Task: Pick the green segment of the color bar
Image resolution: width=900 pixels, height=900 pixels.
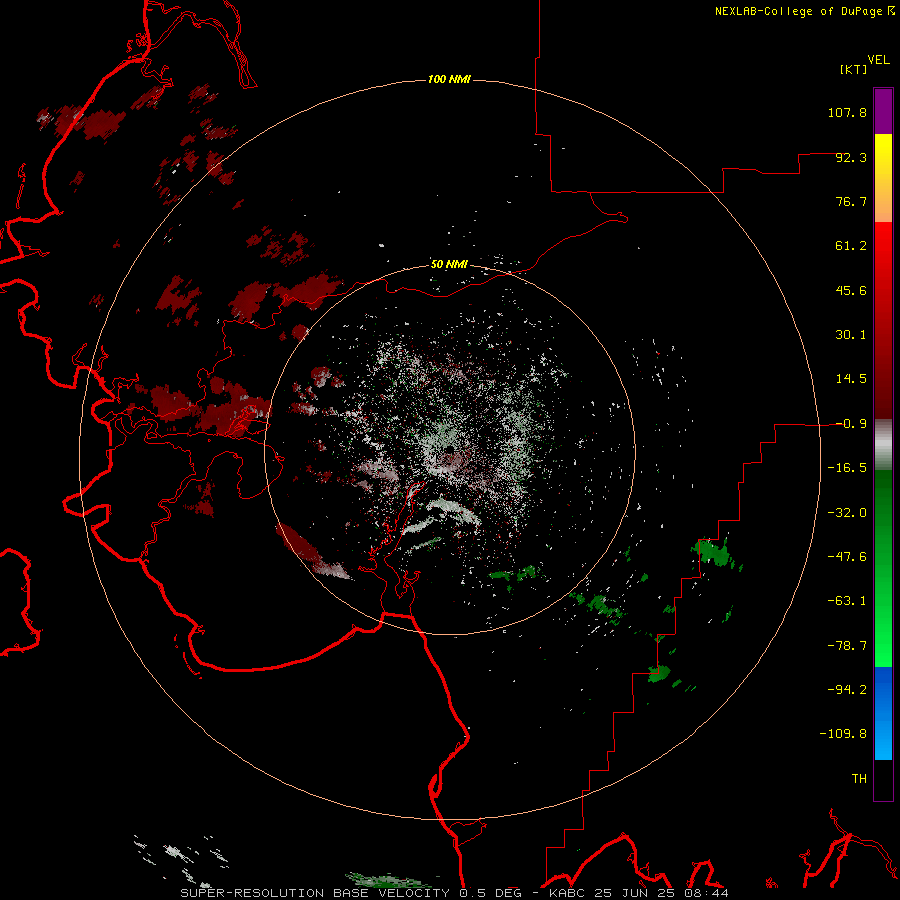Action: tap(883, 568)
